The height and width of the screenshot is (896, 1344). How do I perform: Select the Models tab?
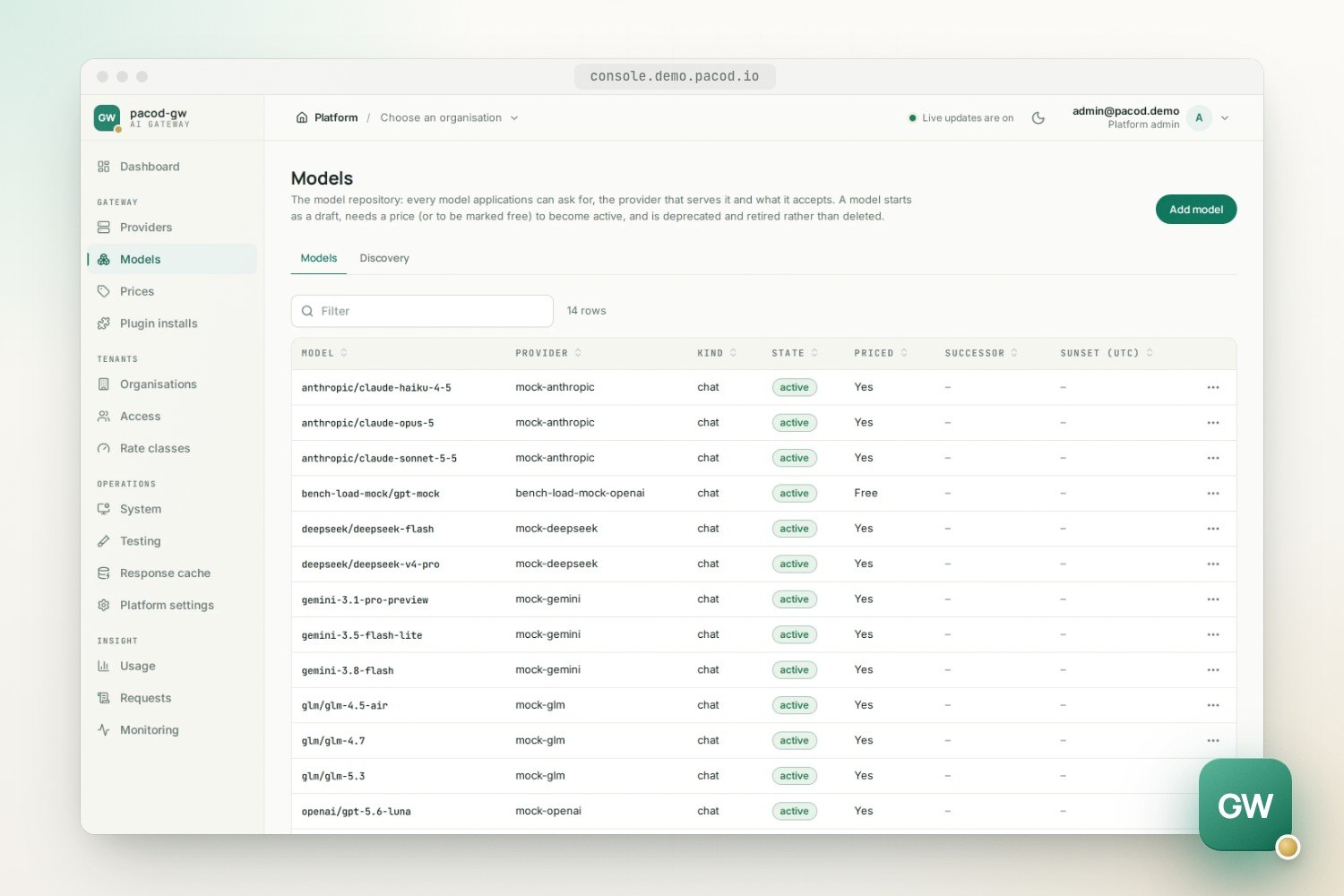[319, 258]
